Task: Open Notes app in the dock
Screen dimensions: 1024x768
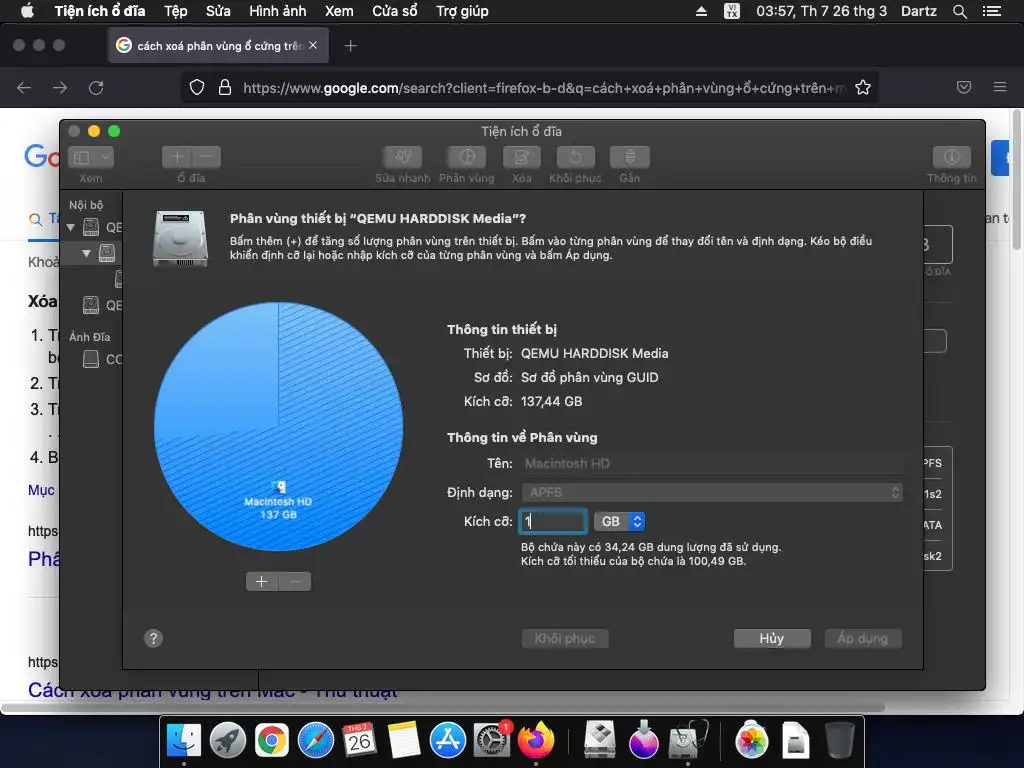Action: 403,741
